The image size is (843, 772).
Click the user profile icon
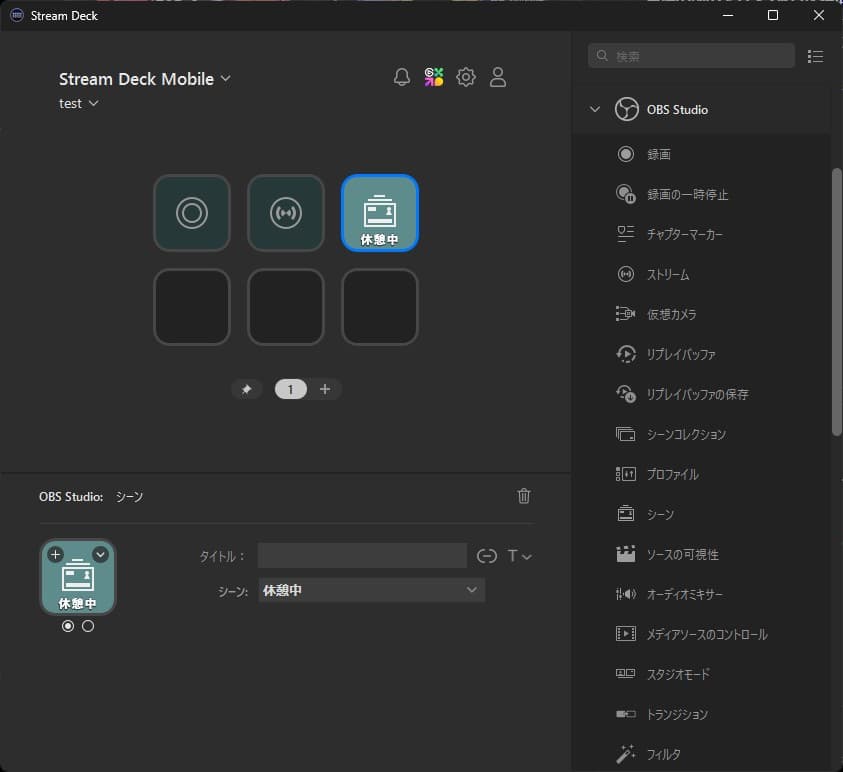[x=498, y=78]
